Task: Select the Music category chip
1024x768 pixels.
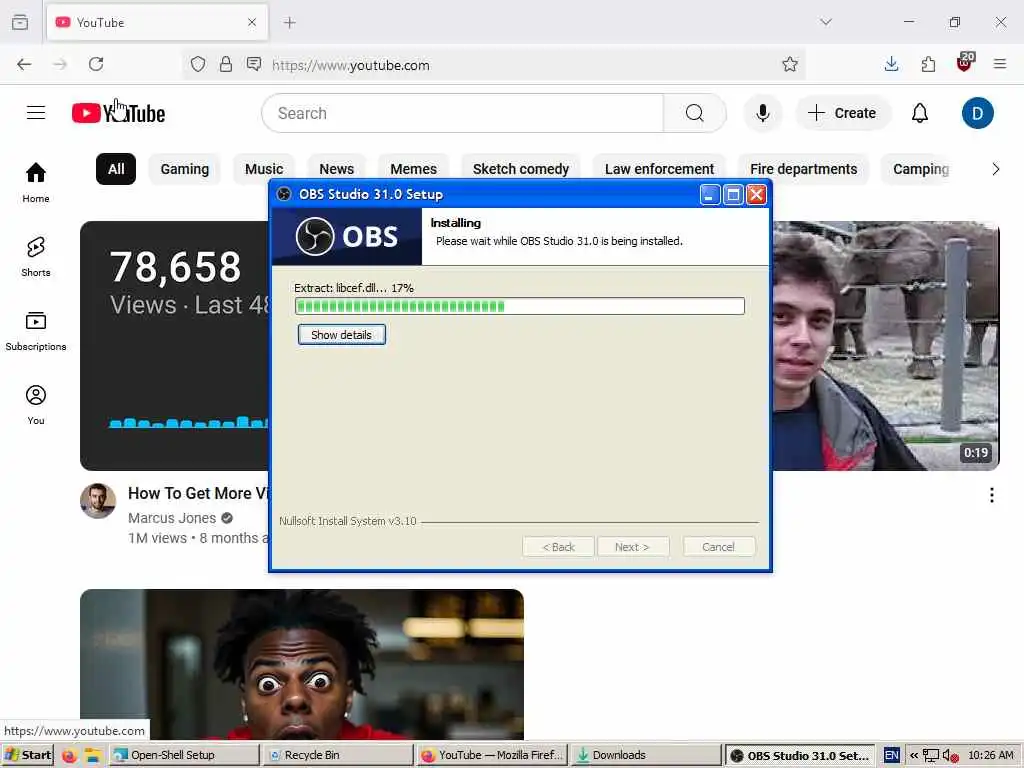Action: [x=264, y=169]
